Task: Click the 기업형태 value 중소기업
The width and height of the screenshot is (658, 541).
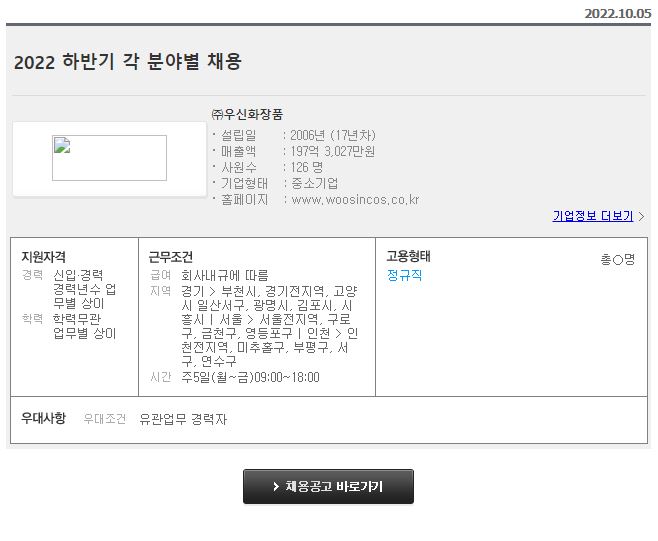Action: (x=314, y=183)
